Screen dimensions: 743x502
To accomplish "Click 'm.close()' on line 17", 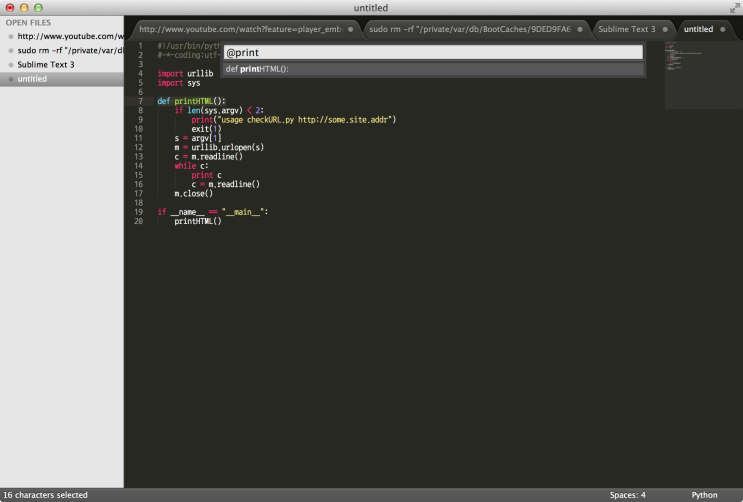I will pos(193,194).
